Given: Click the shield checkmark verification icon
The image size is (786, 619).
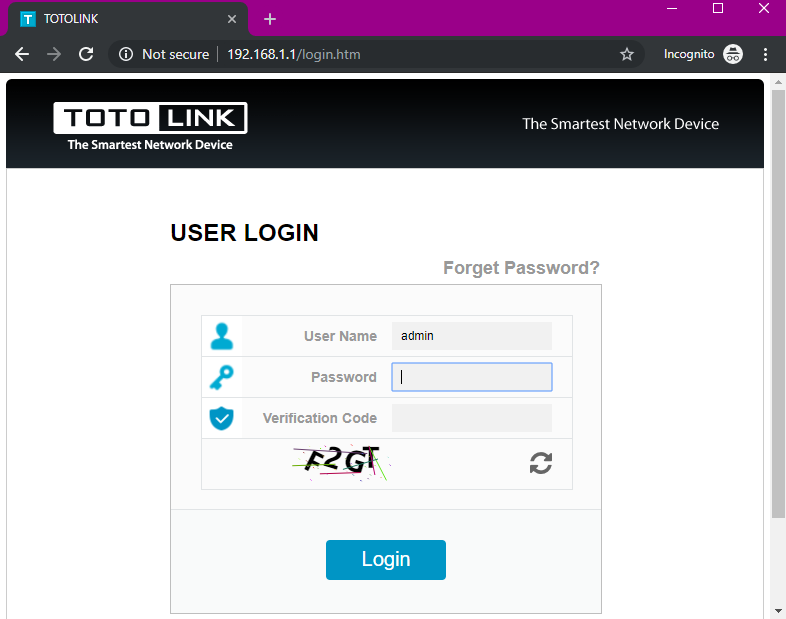Looking at the screenshot, I should (x=222, y=418).
